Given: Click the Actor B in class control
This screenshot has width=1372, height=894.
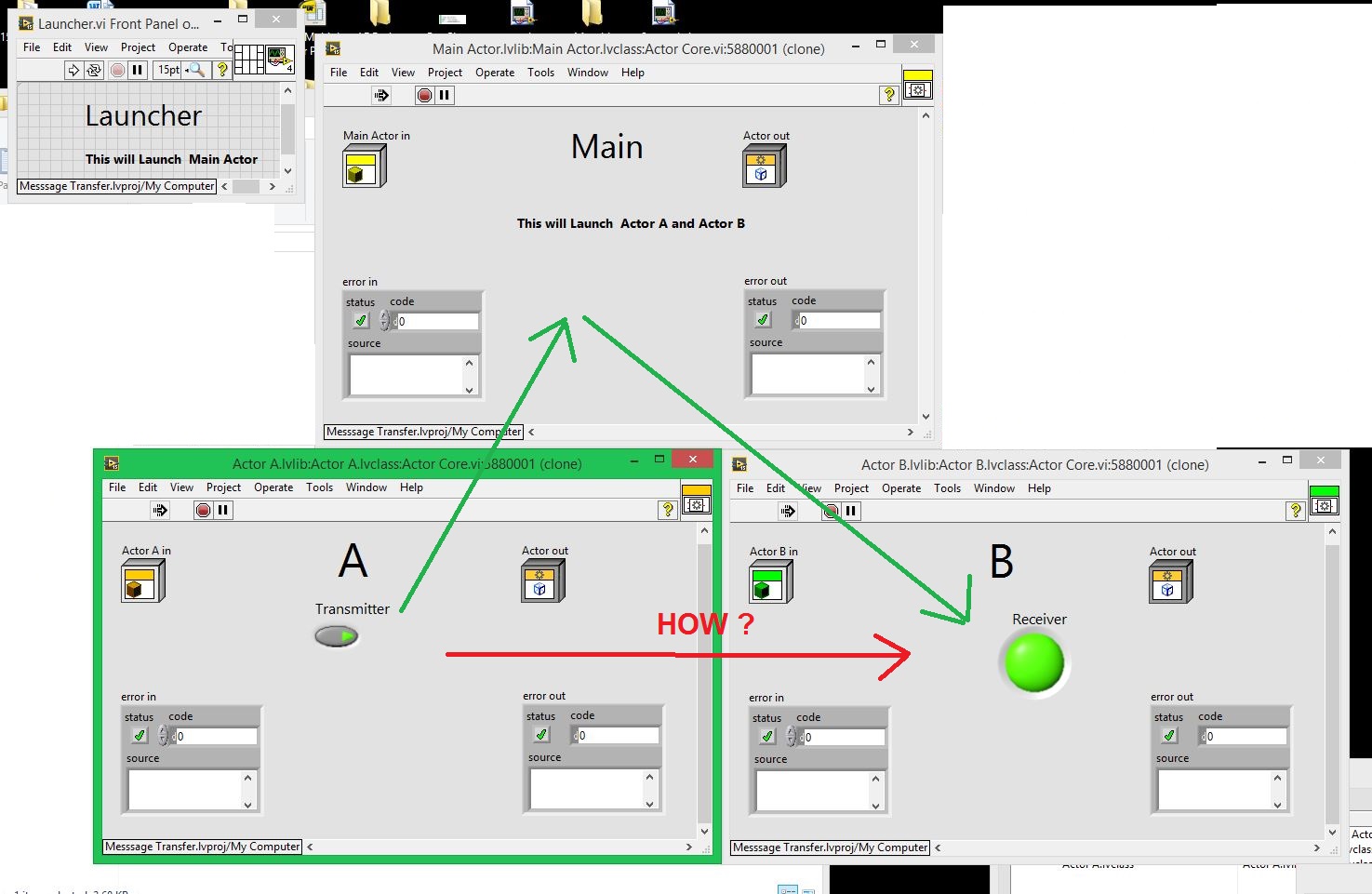Looking at the screenshot, I should click(x=770, y=582).
